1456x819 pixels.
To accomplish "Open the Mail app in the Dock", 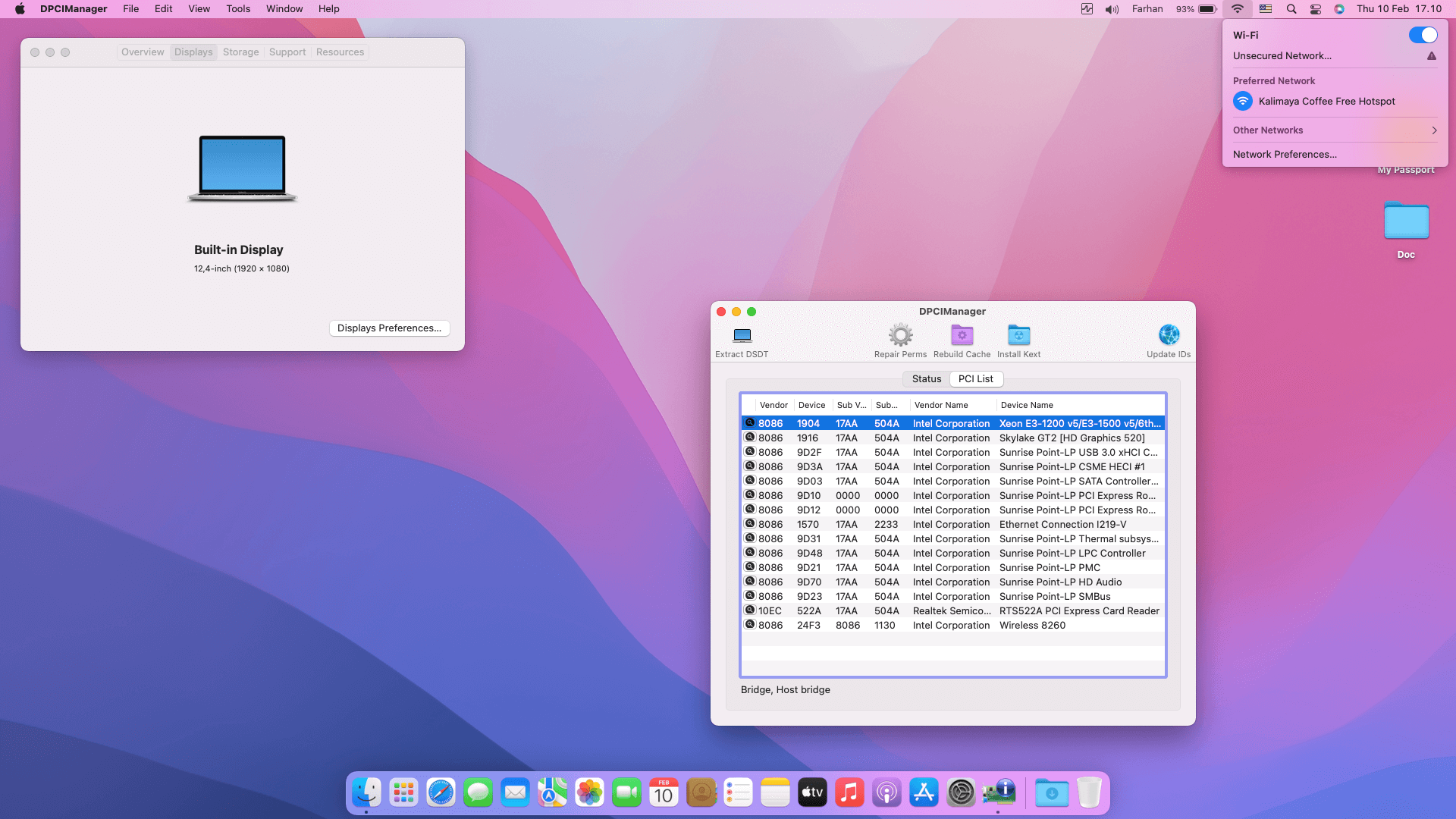I will [515, 792].
